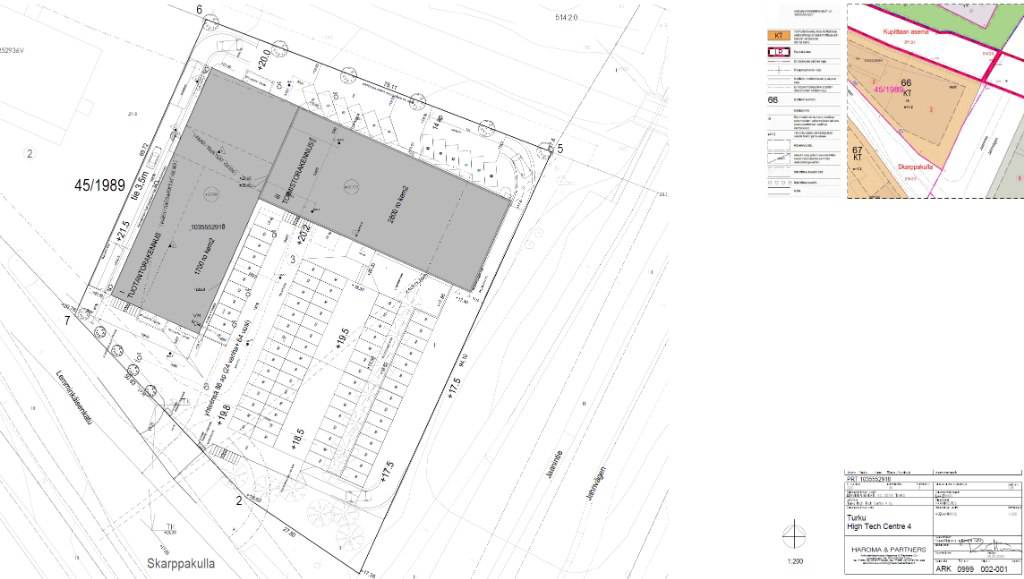Select the 45/1989 plot label on site plan

coord(99,185)
